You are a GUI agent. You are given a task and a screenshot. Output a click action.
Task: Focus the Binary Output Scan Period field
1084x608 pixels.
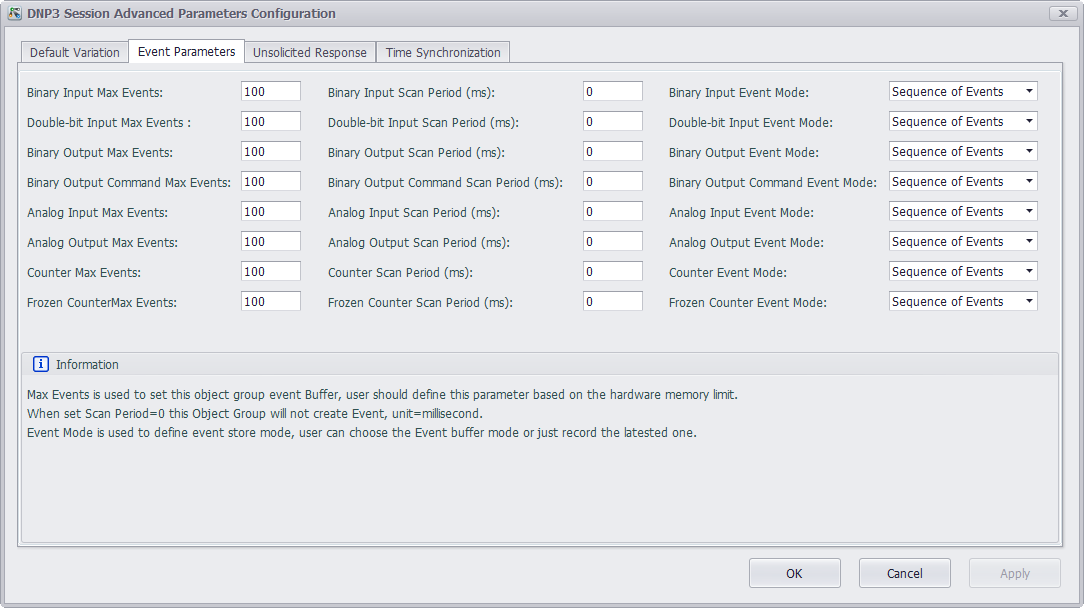click(x=612, y=152)
